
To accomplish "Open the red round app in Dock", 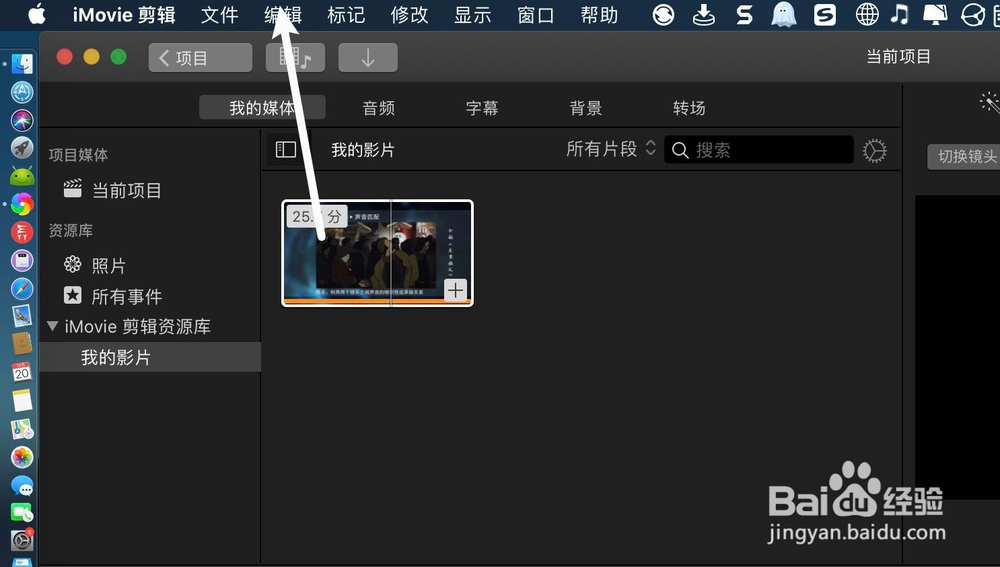I will click(22, 232).
